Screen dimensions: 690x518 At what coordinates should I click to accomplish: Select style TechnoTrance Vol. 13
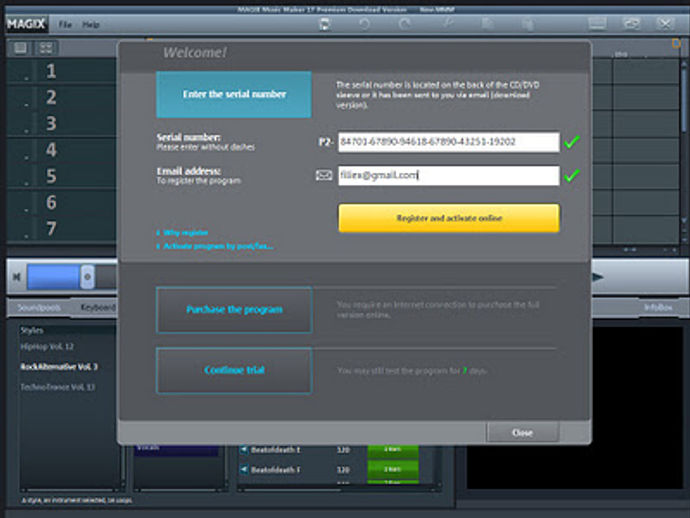pos(58,387)
